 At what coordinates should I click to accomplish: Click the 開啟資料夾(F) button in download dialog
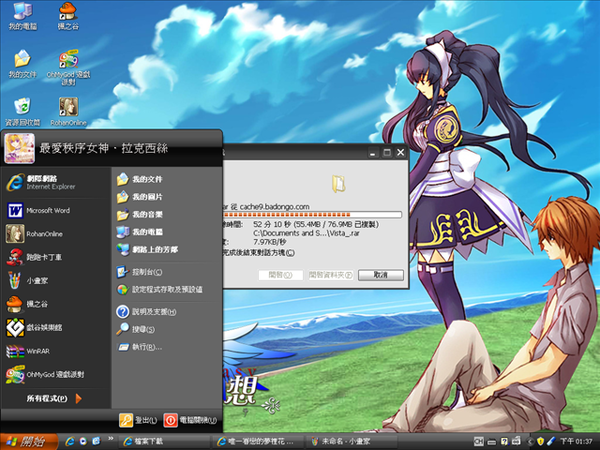click(x=331, y=275)
